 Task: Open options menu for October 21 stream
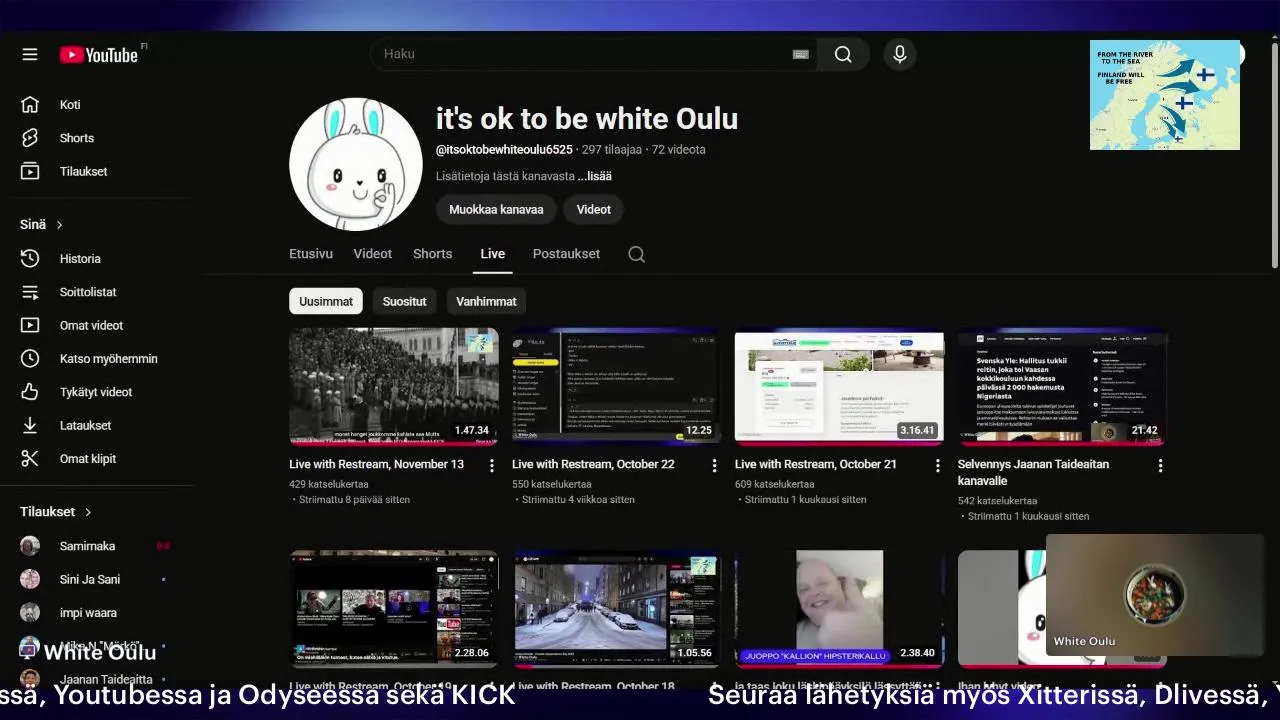click(x=937, y=466)
